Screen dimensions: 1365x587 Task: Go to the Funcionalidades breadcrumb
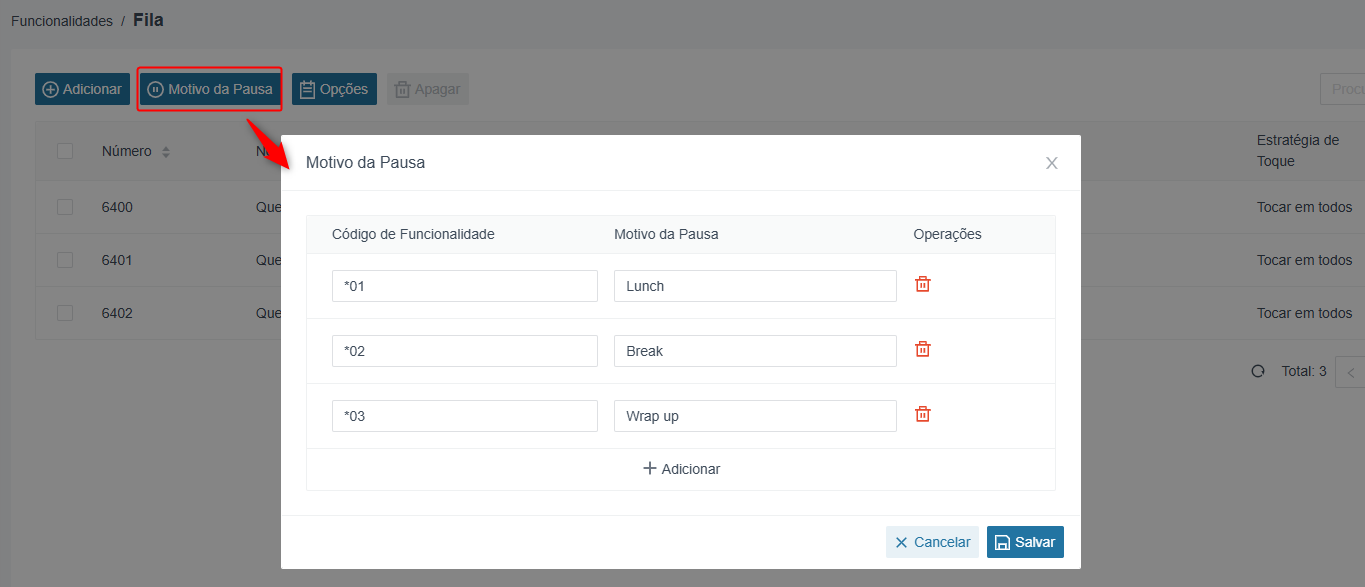62,21
